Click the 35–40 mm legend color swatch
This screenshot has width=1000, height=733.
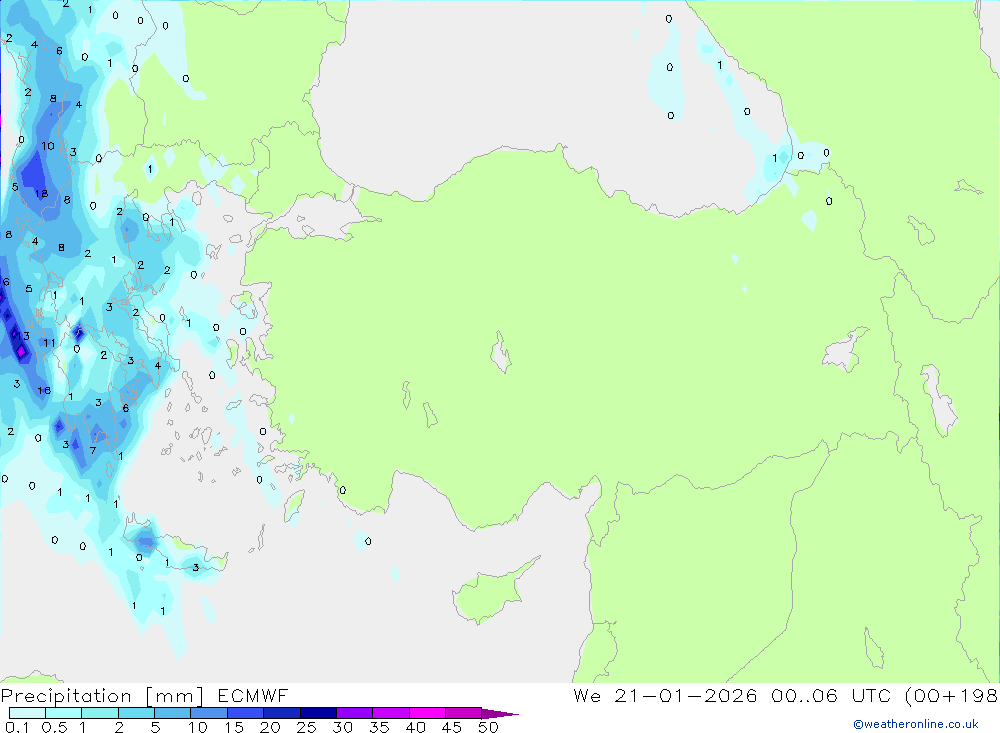tap(391, 713)
